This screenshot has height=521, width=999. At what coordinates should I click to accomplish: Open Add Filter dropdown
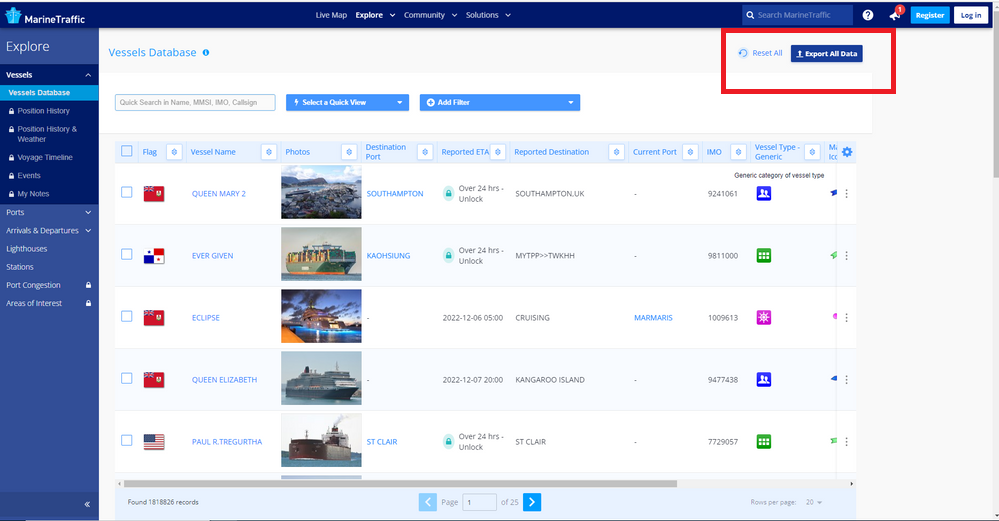pyautogui.click(x=500, y=103)
